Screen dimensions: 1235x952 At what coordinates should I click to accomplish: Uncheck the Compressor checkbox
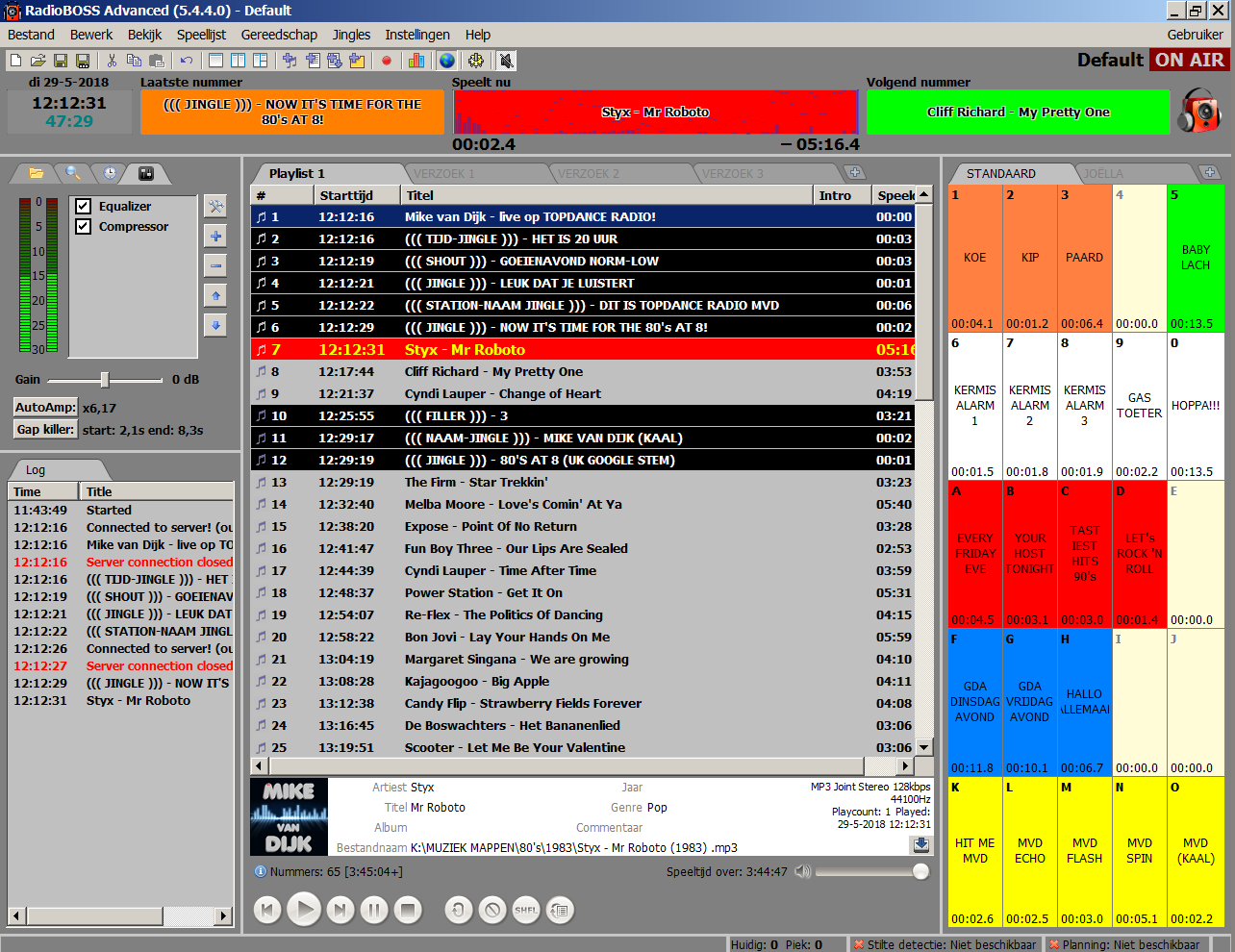coord(84,226)
